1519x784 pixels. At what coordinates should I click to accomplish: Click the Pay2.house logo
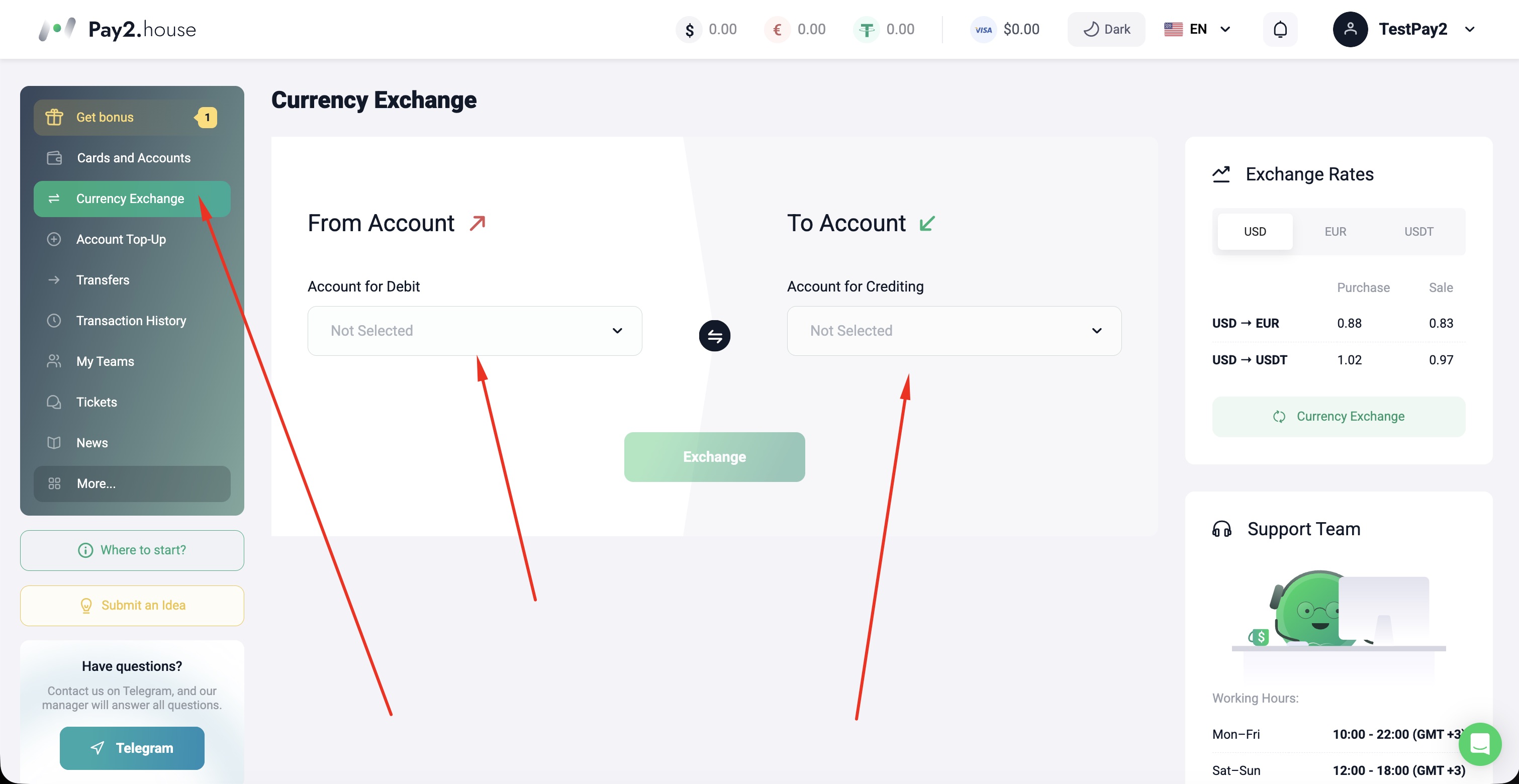pos(117,29)
